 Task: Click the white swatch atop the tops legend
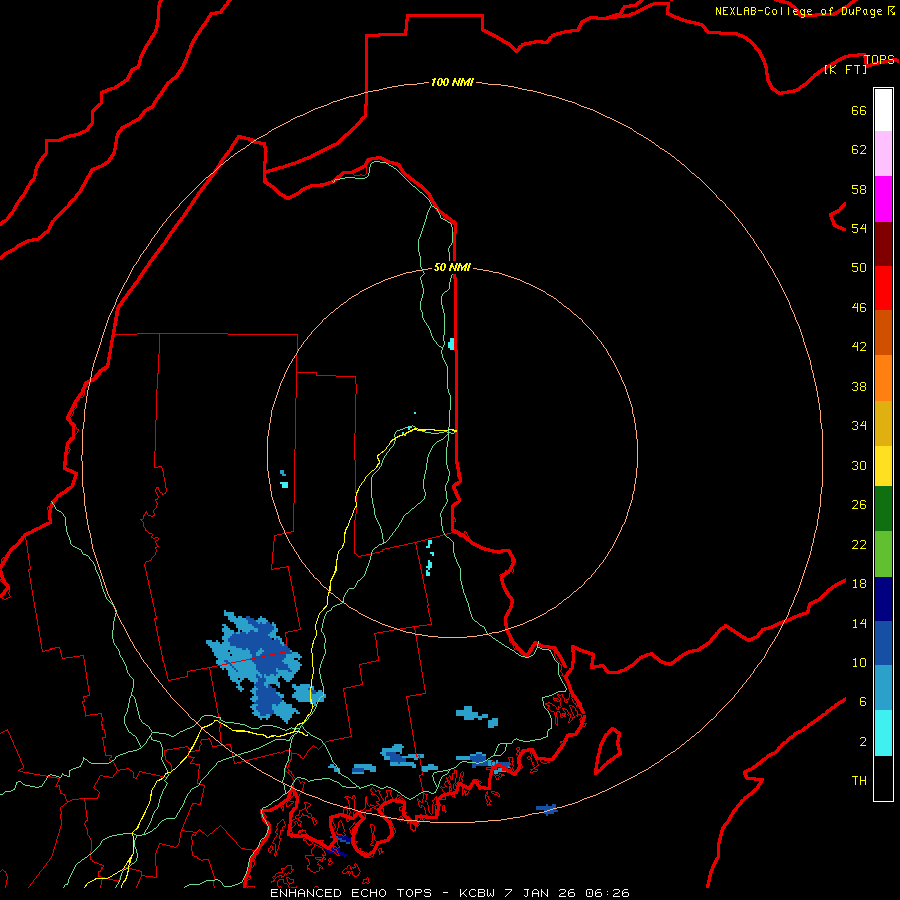(883, 110)
